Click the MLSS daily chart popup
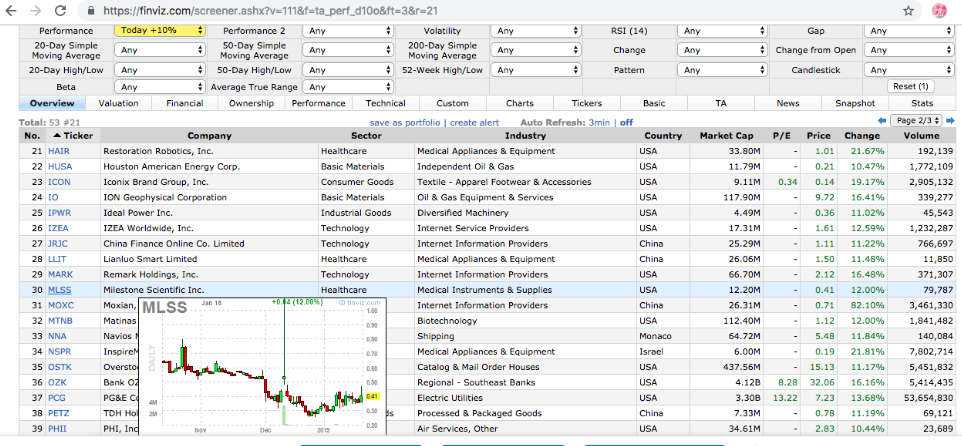The width and height of the screenshot is (962, 446). coord(263,366)
